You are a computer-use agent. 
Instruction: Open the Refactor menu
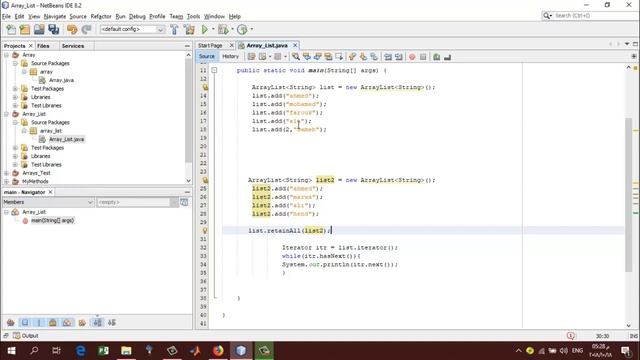pyautogui.click(x=101, y=16)
